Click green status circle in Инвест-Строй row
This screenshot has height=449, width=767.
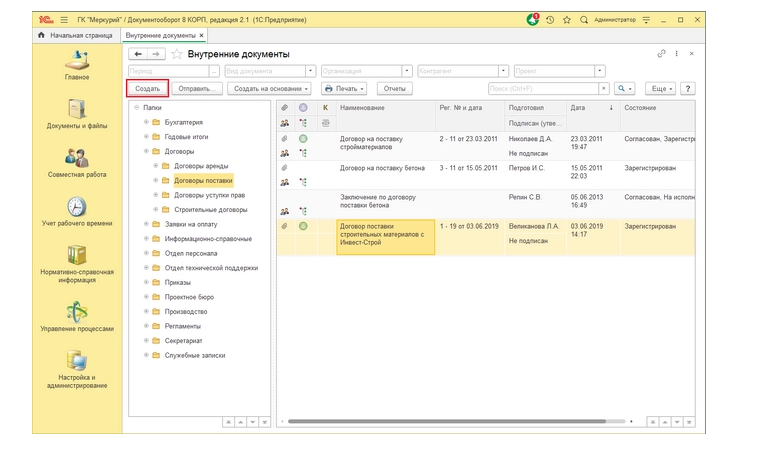[303, 226]
